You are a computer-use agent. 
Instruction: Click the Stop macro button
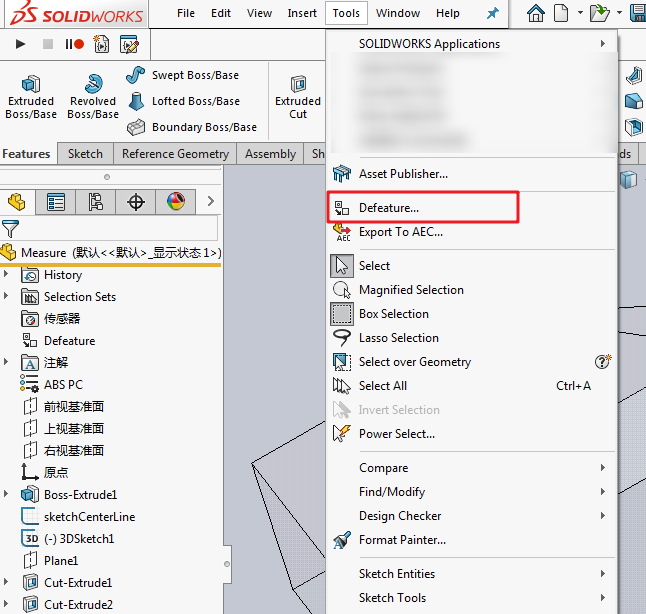48,44
